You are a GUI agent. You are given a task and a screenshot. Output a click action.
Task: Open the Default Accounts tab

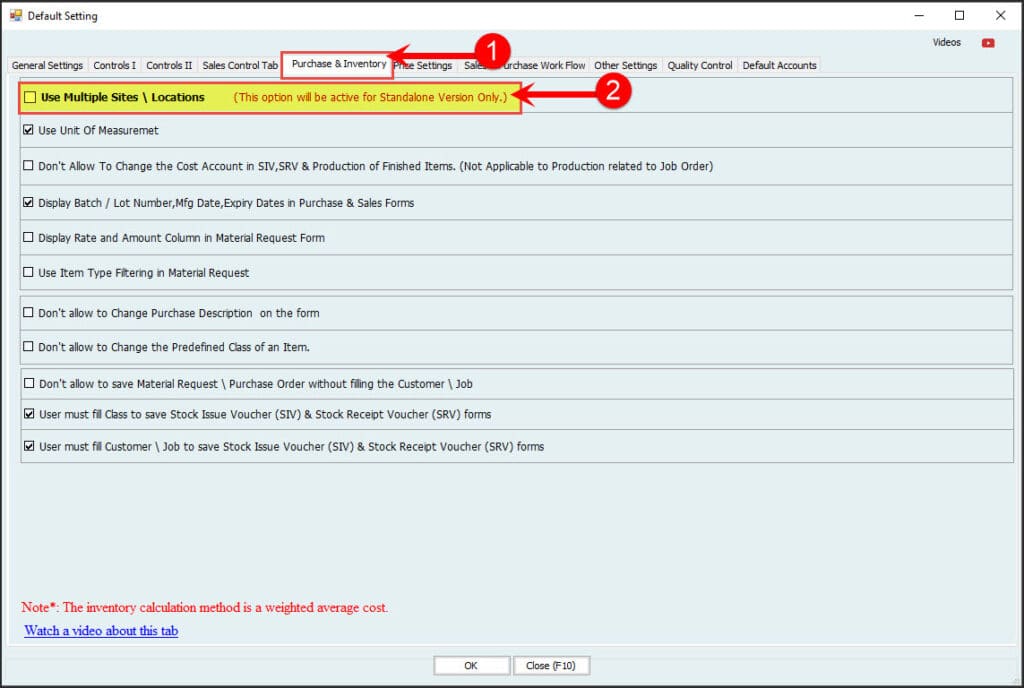tap(779, 66)
